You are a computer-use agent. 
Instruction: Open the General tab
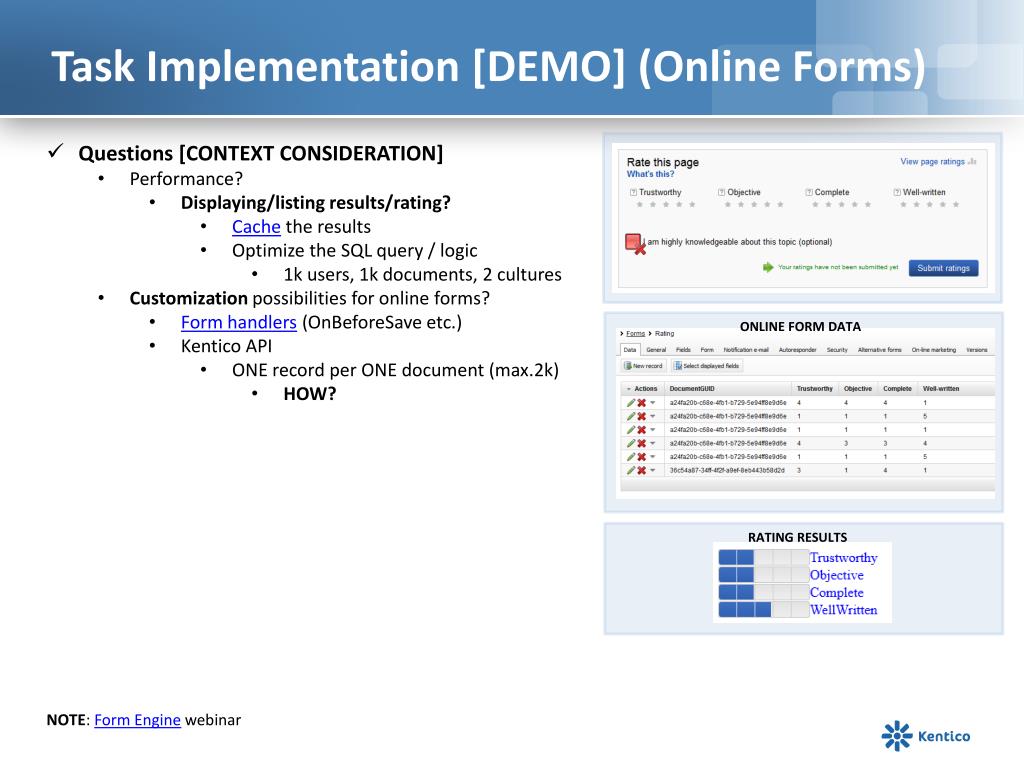coord(656,350)
